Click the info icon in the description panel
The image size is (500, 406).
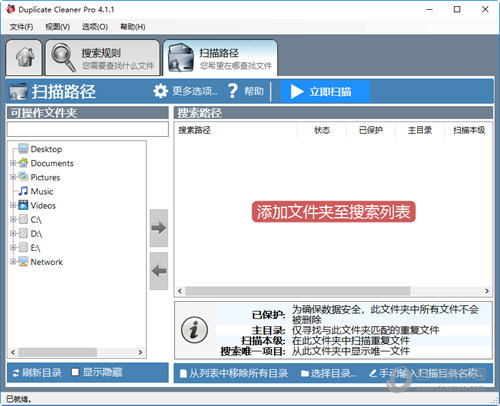click(194, 330)
